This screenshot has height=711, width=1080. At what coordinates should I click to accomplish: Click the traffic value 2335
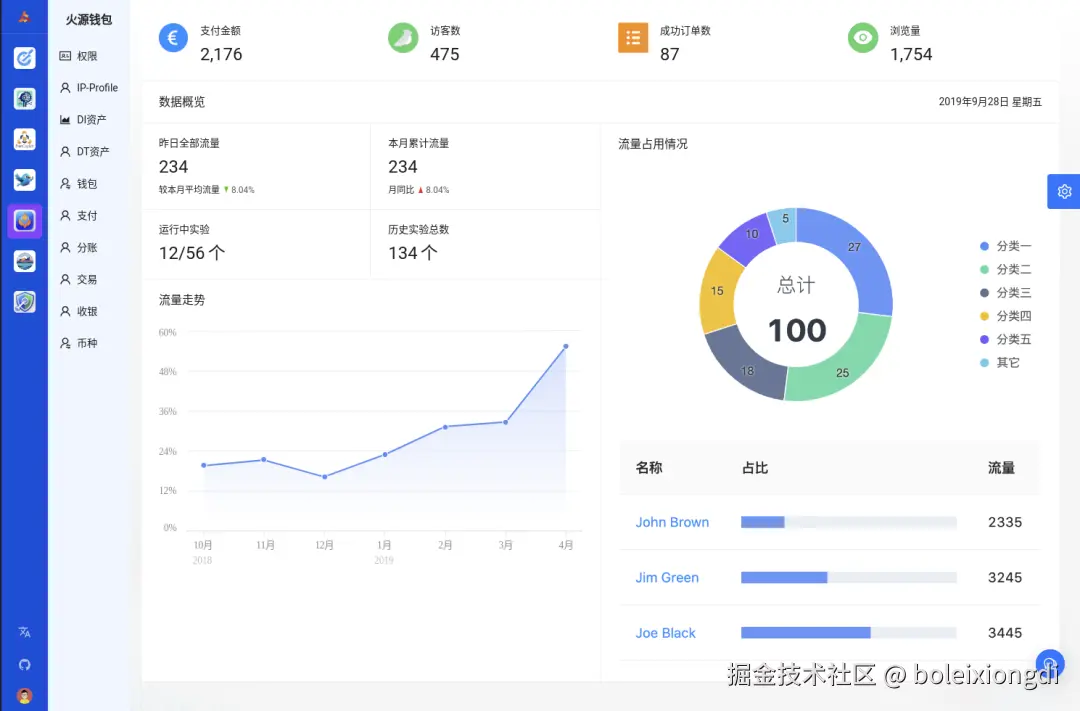(x=1005, y=522)
